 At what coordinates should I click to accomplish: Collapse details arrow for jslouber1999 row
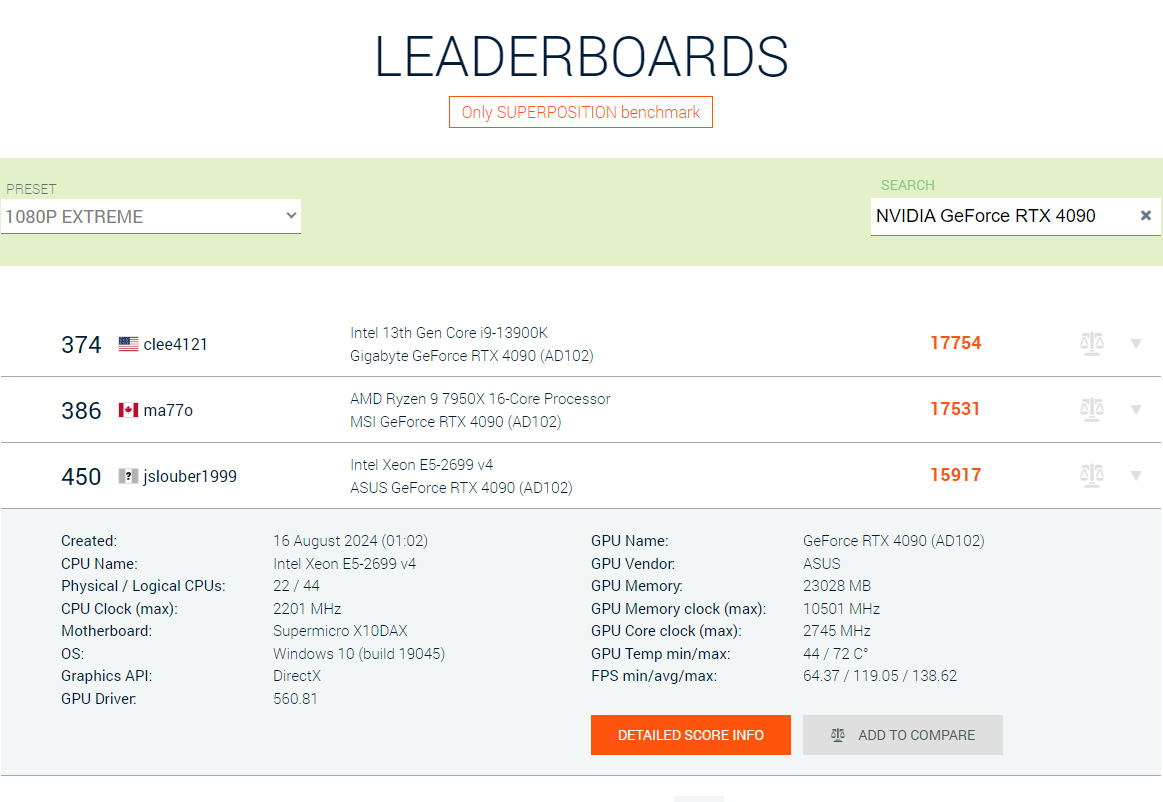[x=1136, y=476]
